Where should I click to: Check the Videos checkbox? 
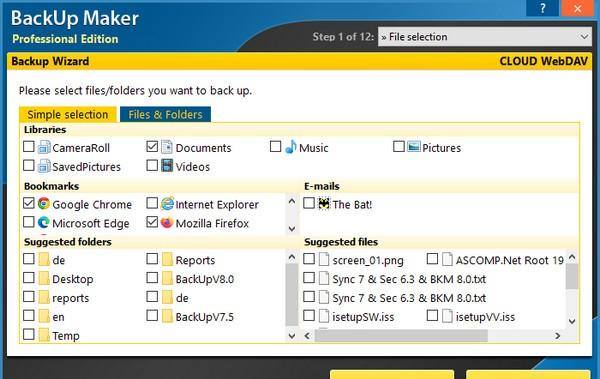point(152,165)
